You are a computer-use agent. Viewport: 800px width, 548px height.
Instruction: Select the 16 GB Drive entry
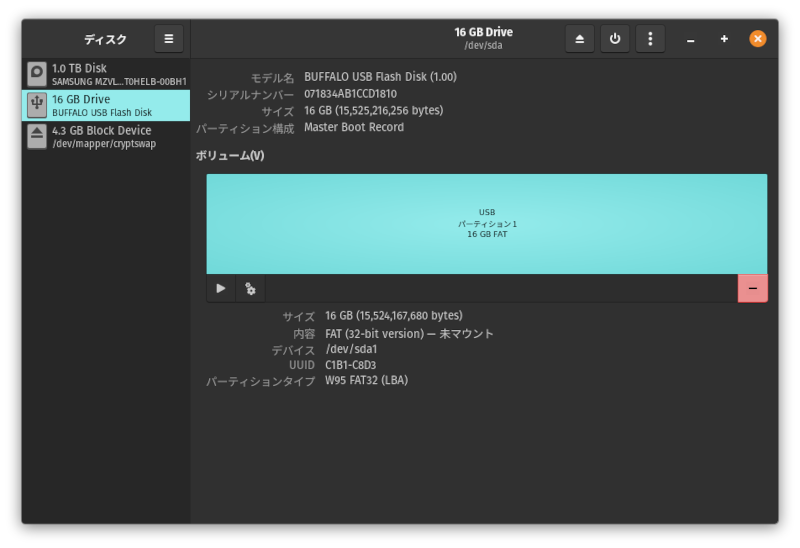coord(106,105)
